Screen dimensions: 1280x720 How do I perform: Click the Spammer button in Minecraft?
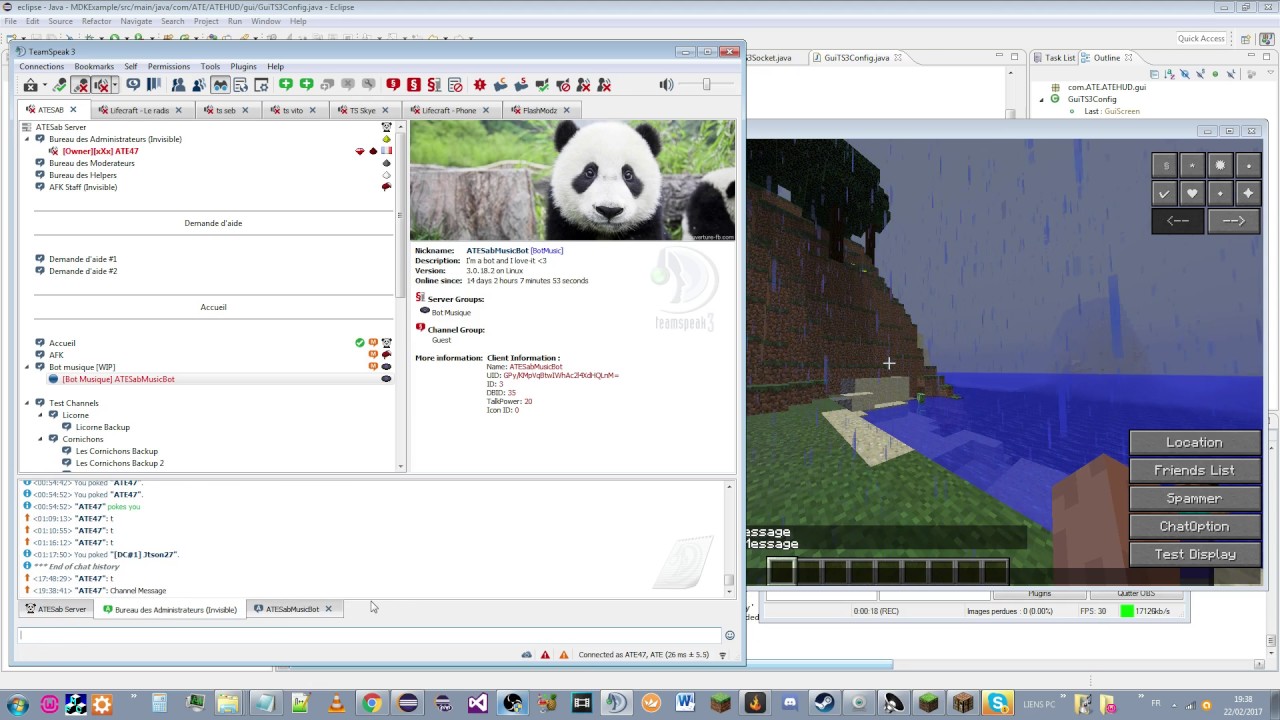click(1194, 499)
